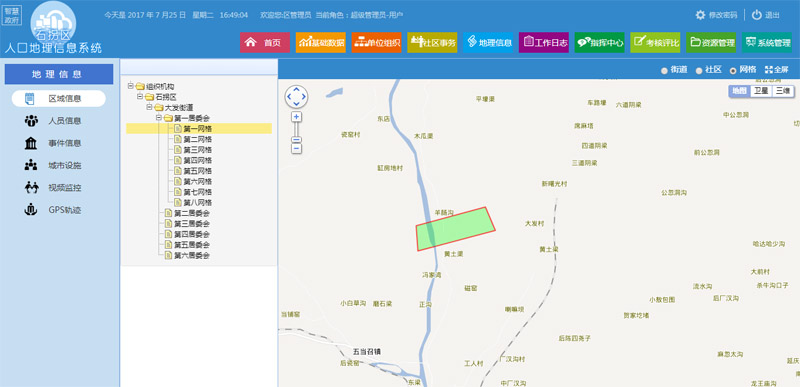
Task: Collapse the 石拐区 tree node
Action: [x=139, y=97]
